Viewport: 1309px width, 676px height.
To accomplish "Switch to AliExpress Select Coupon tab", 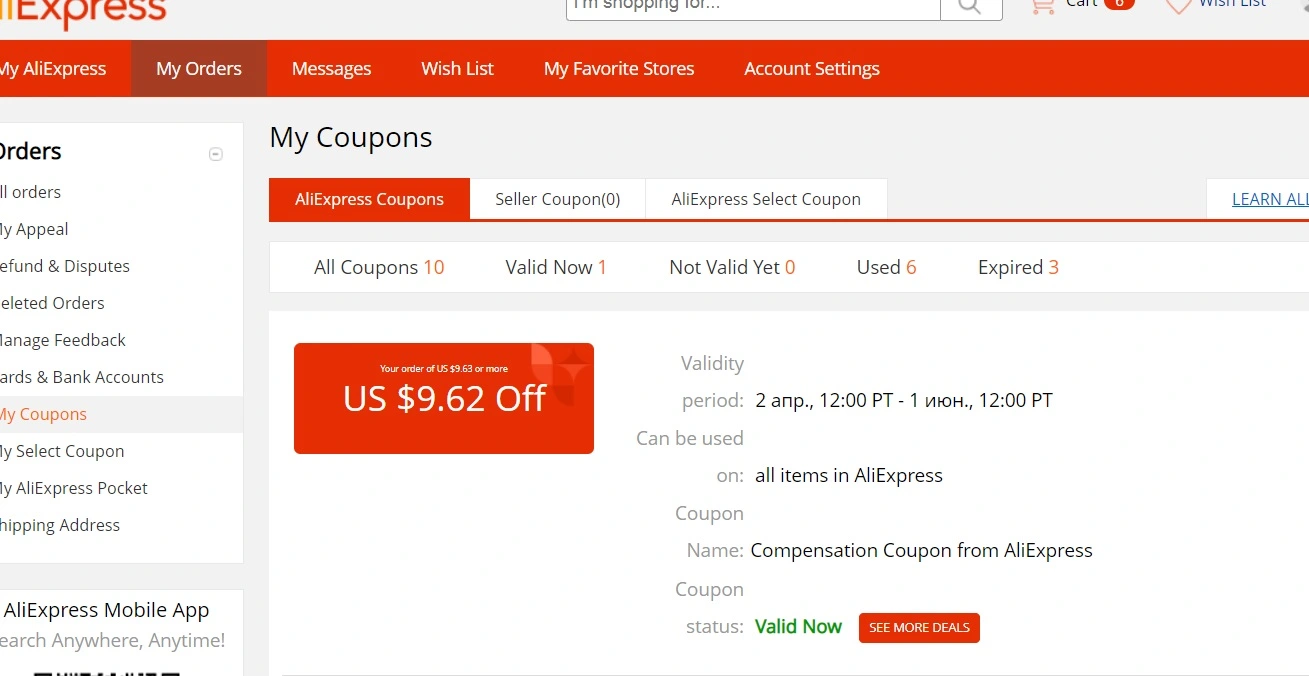I will [x=766, y=199].
